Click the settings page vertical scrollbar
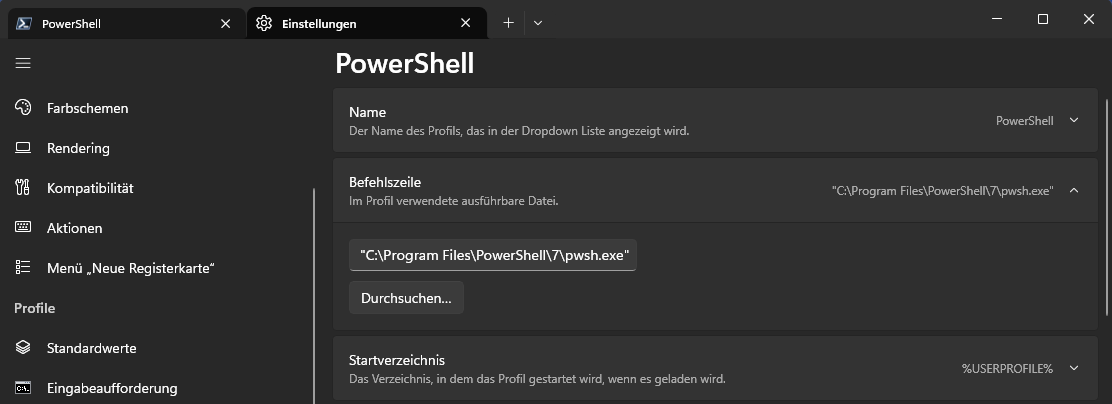 (x=1107, y=208)
